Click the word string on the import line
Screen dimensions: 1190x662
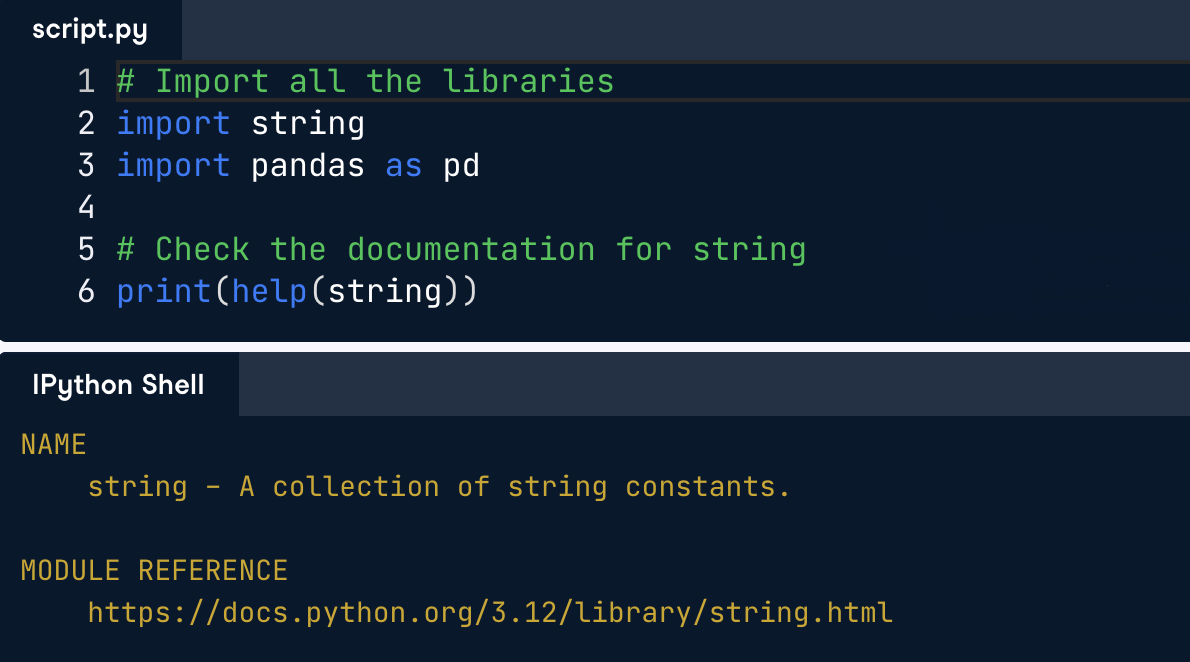(x=307, y=124)
